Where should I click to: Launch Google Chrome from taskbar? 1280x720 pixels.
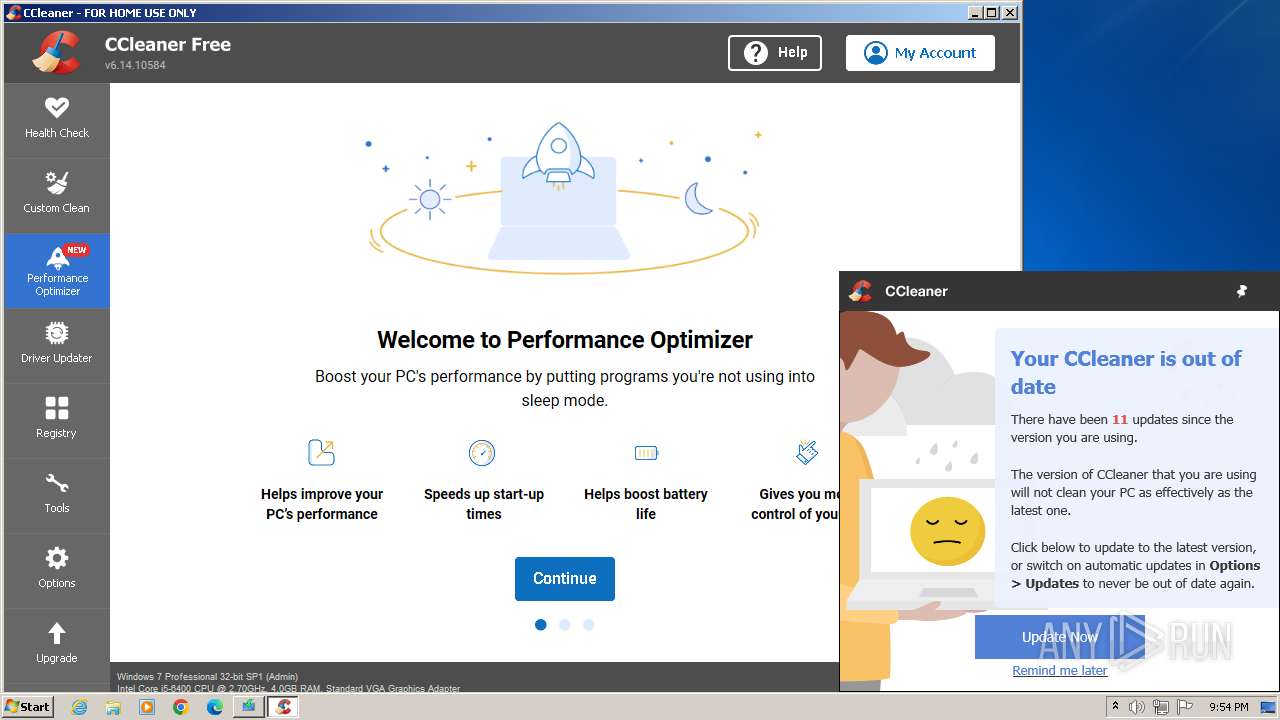point(181,707)
